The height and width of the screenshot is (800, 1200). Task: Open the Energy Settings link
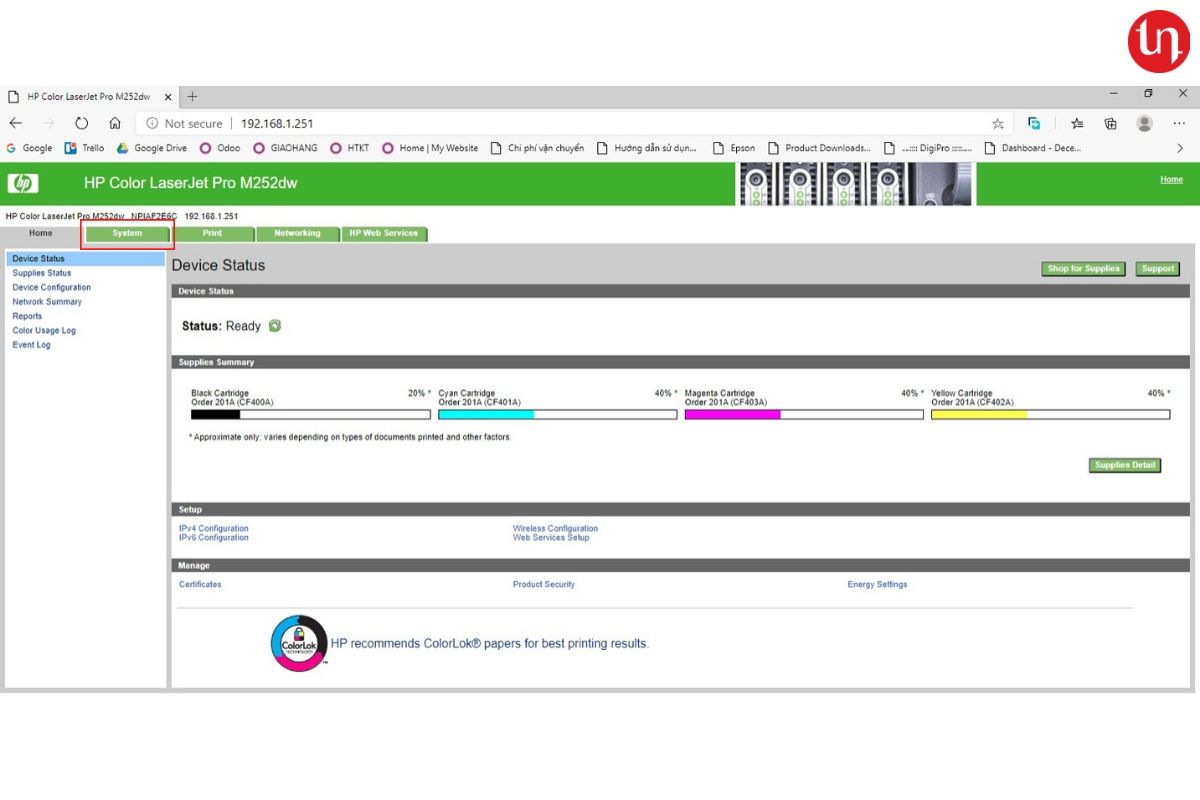[x=877, y=584]
